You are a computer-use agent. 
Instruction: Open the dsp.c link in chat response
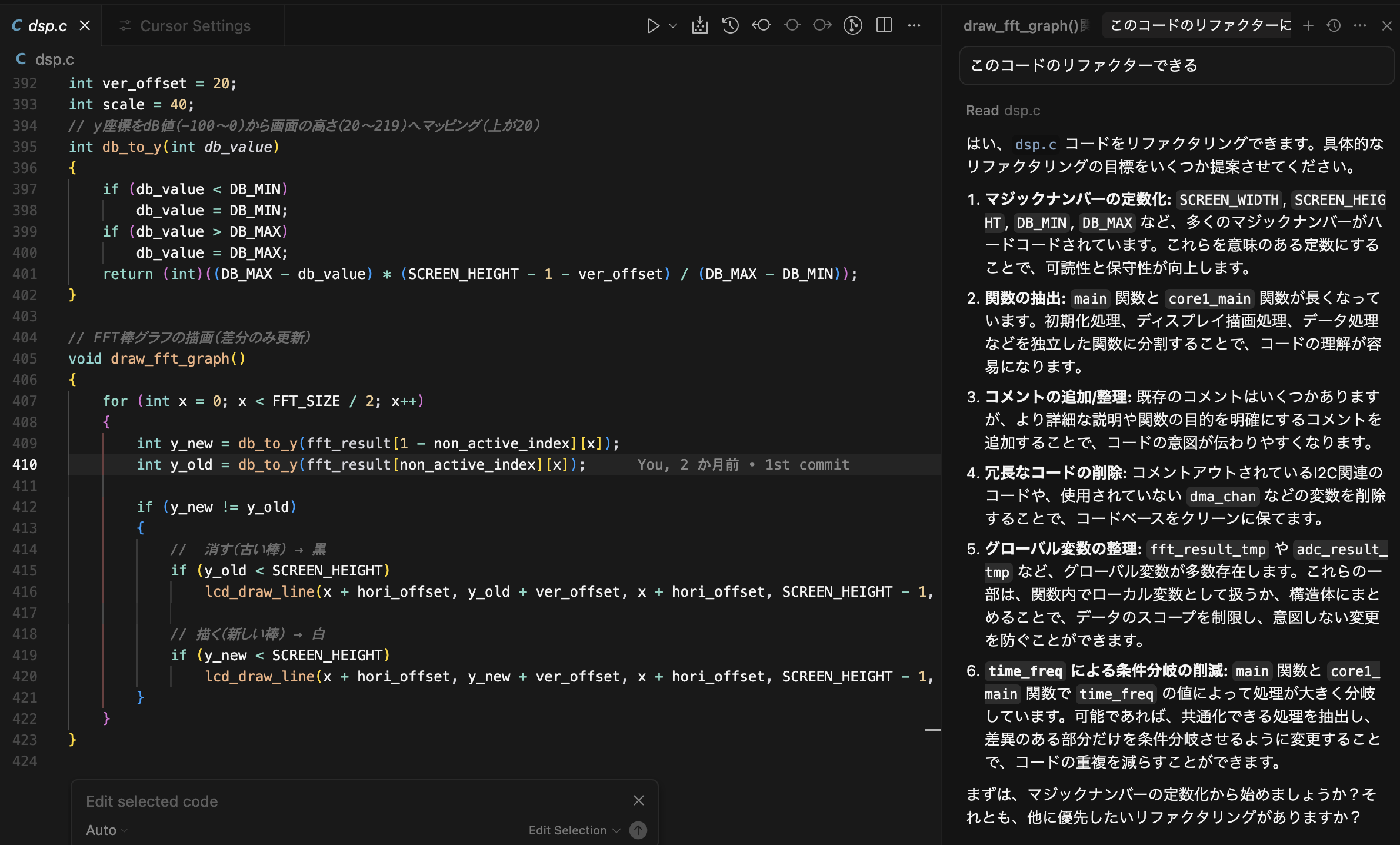[x=1035, y=144]
